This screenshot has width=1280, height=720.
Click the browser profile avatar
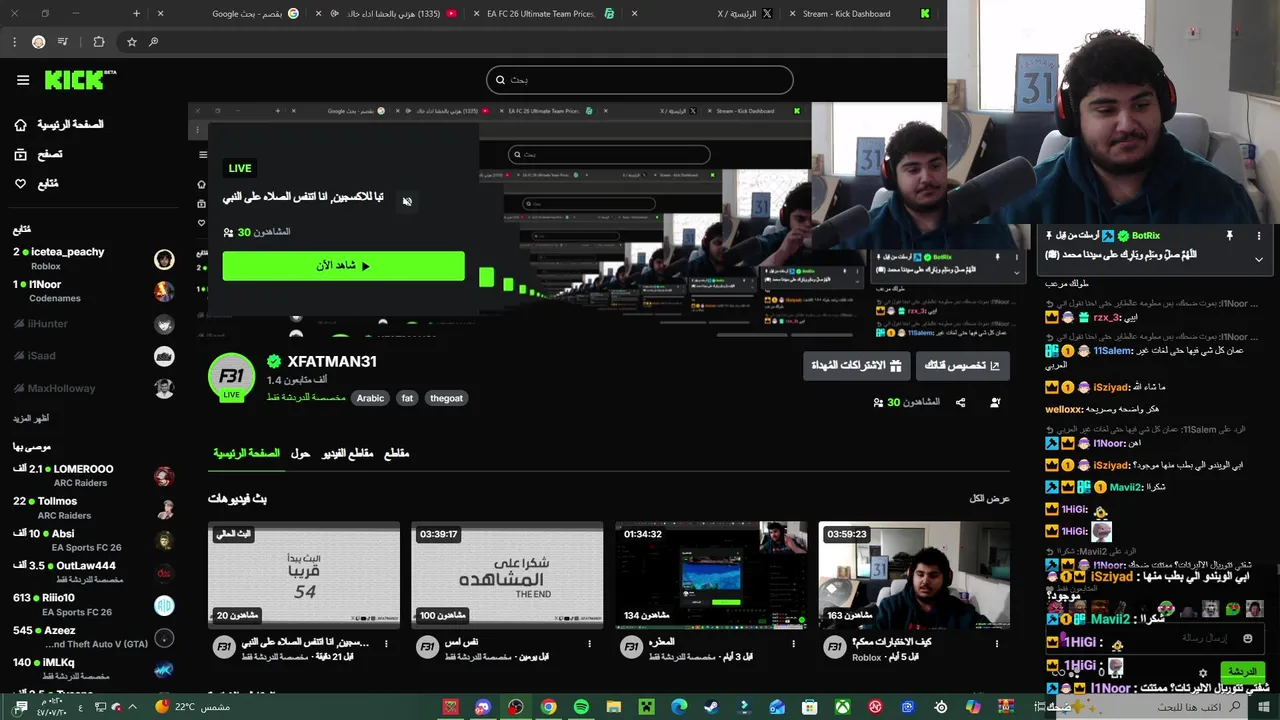[x=38, y=42]
